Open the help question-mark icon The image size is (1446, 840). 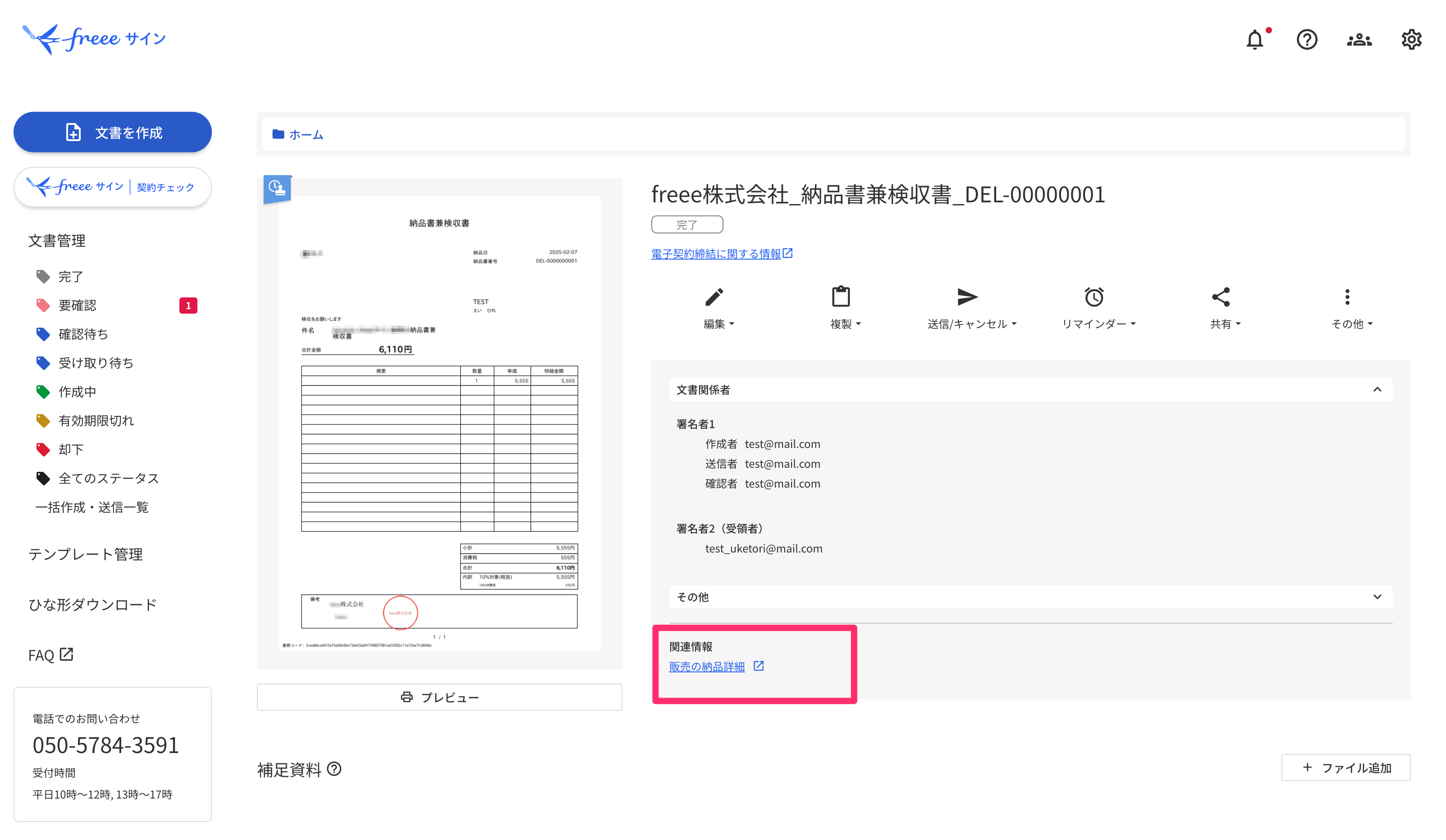(1307, 40)
